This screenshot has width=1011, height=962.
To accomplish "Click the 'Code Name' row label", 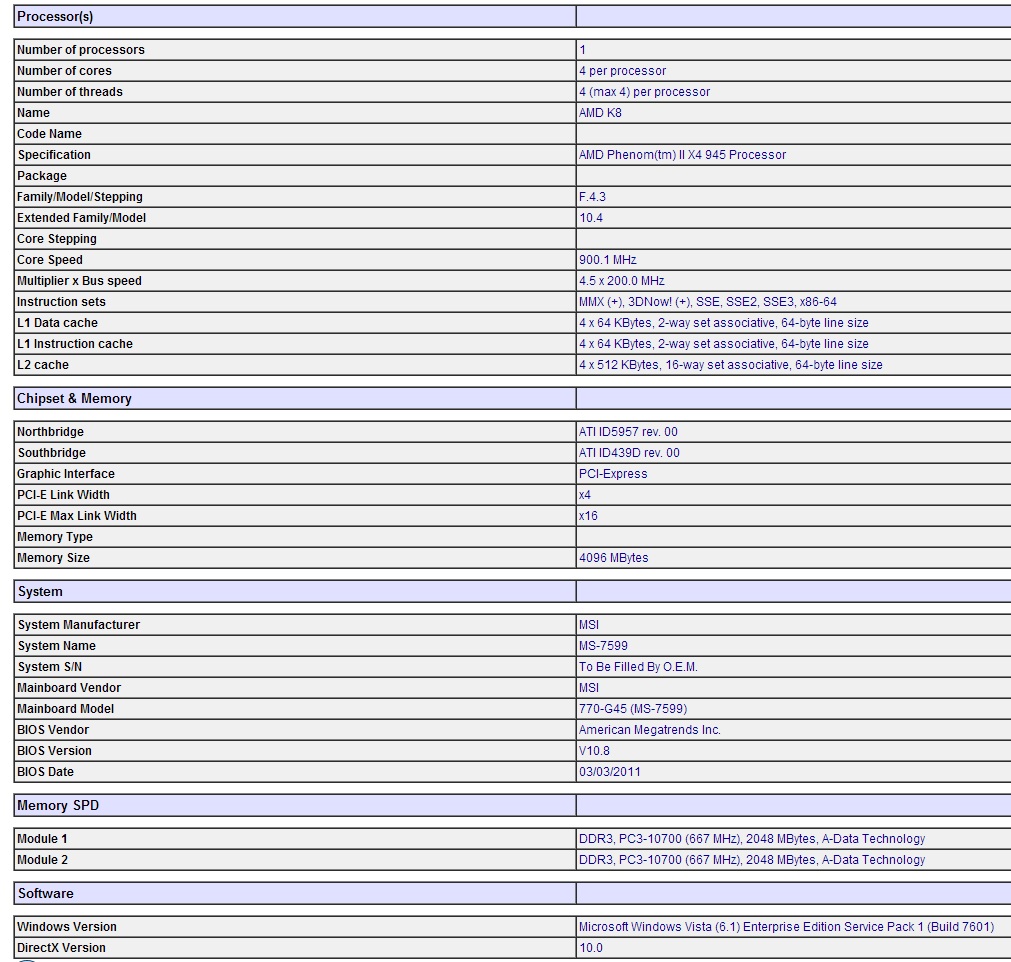I will point(49,133).
